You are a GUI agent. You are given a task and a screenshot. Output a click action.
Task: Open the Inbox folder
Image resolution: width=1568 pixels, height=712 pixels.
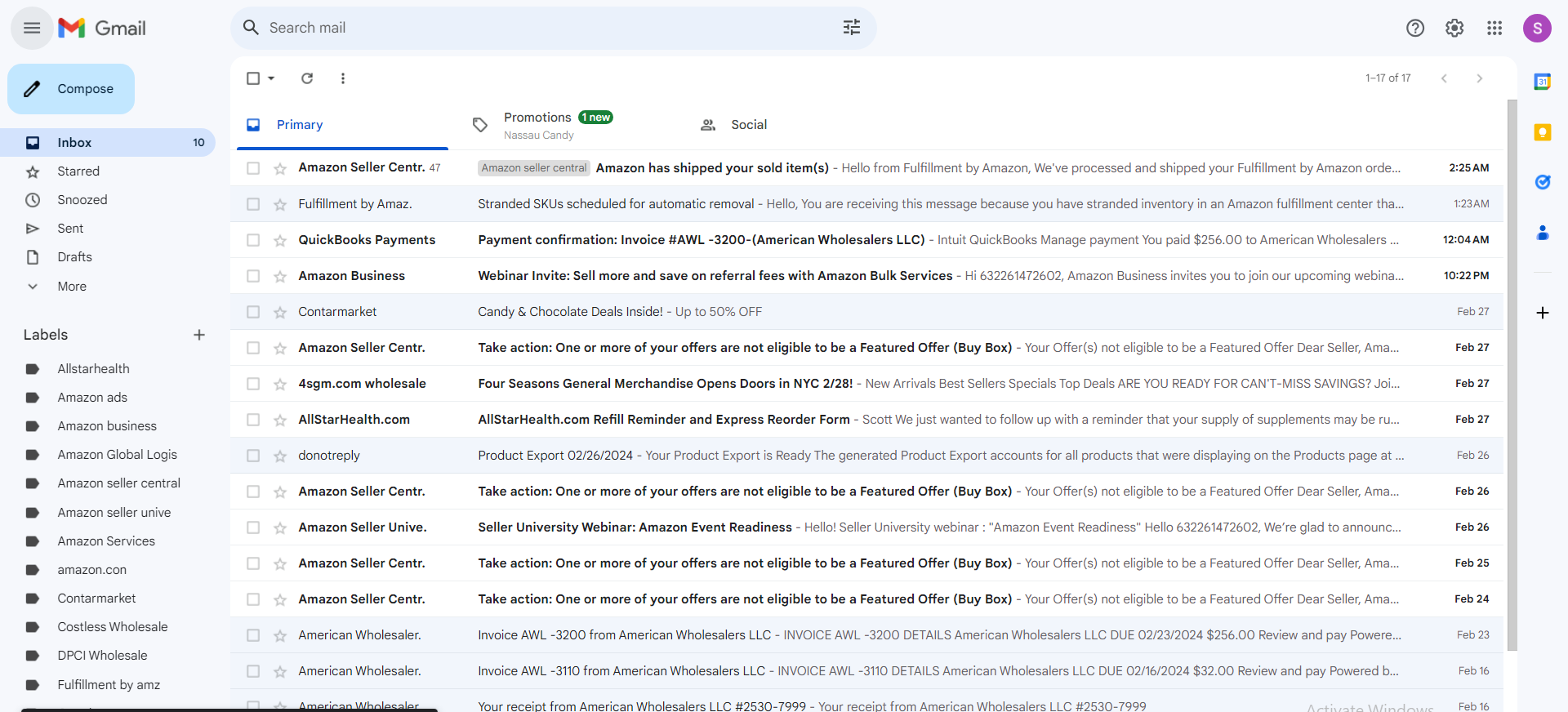[108, 142]
